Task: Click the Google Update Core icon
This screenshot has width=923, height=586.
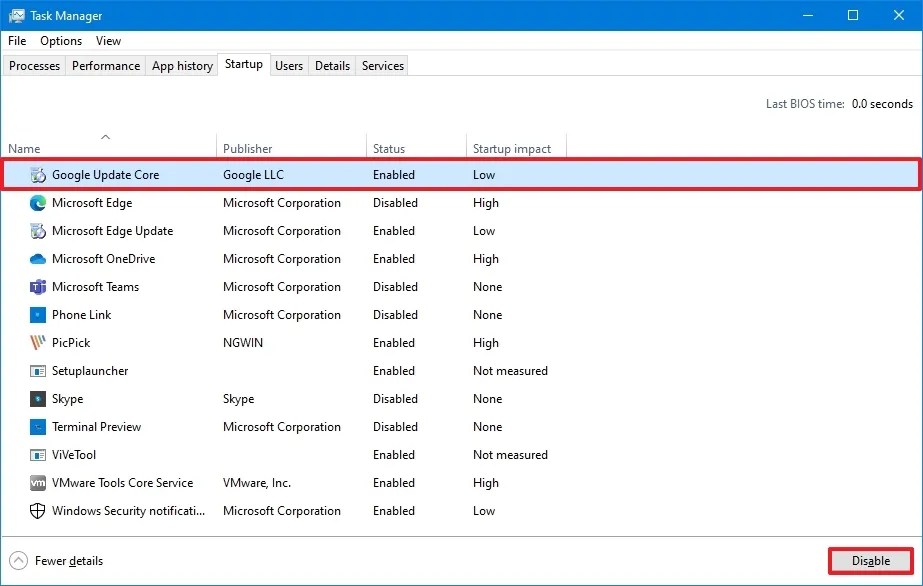Action: coord(38,175)
